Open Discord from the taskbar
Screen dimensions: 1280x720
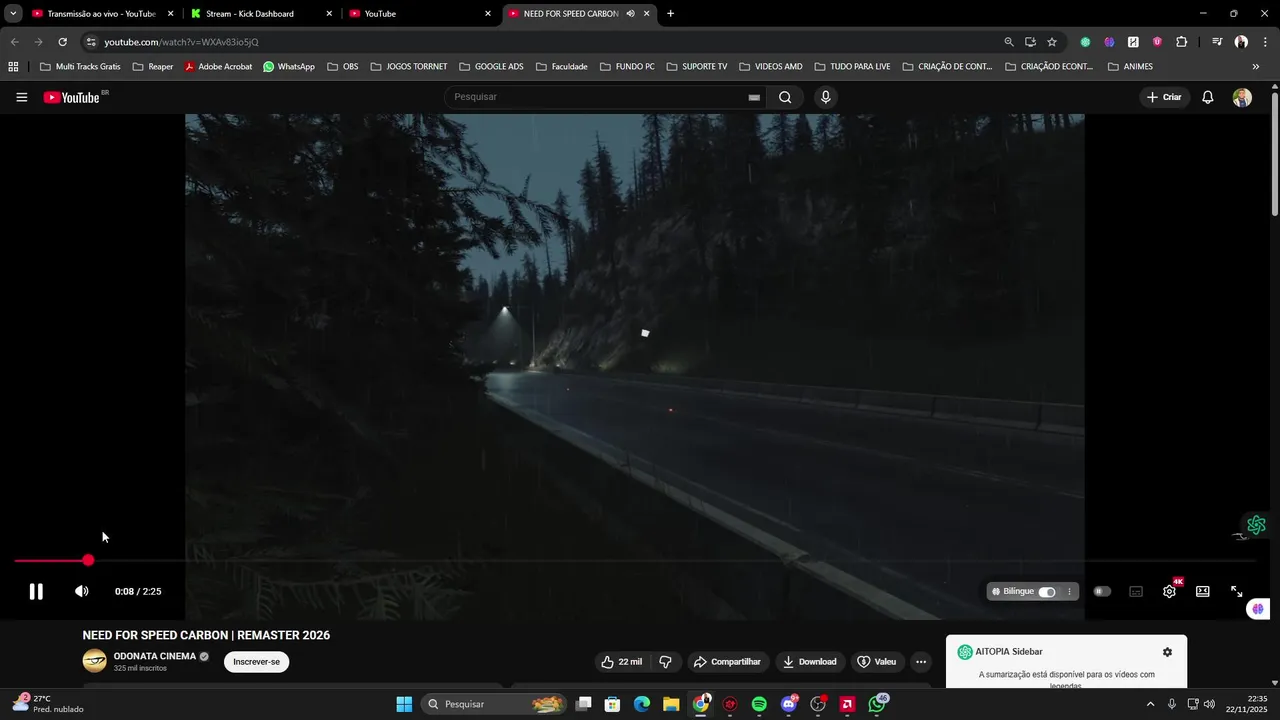click(x=789, y=704)
